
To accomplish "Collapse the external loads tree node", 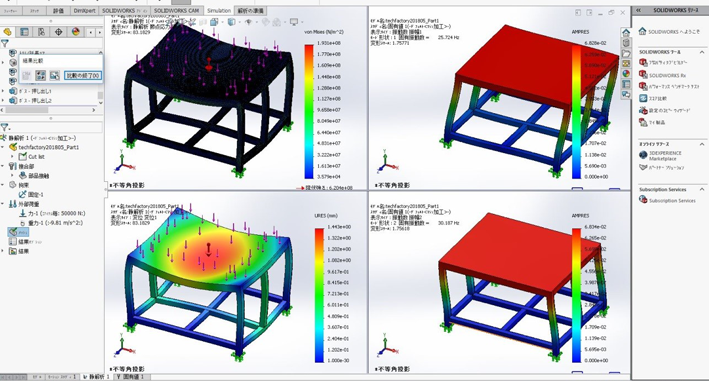I will pyautogui.click(x=3, y=204).
